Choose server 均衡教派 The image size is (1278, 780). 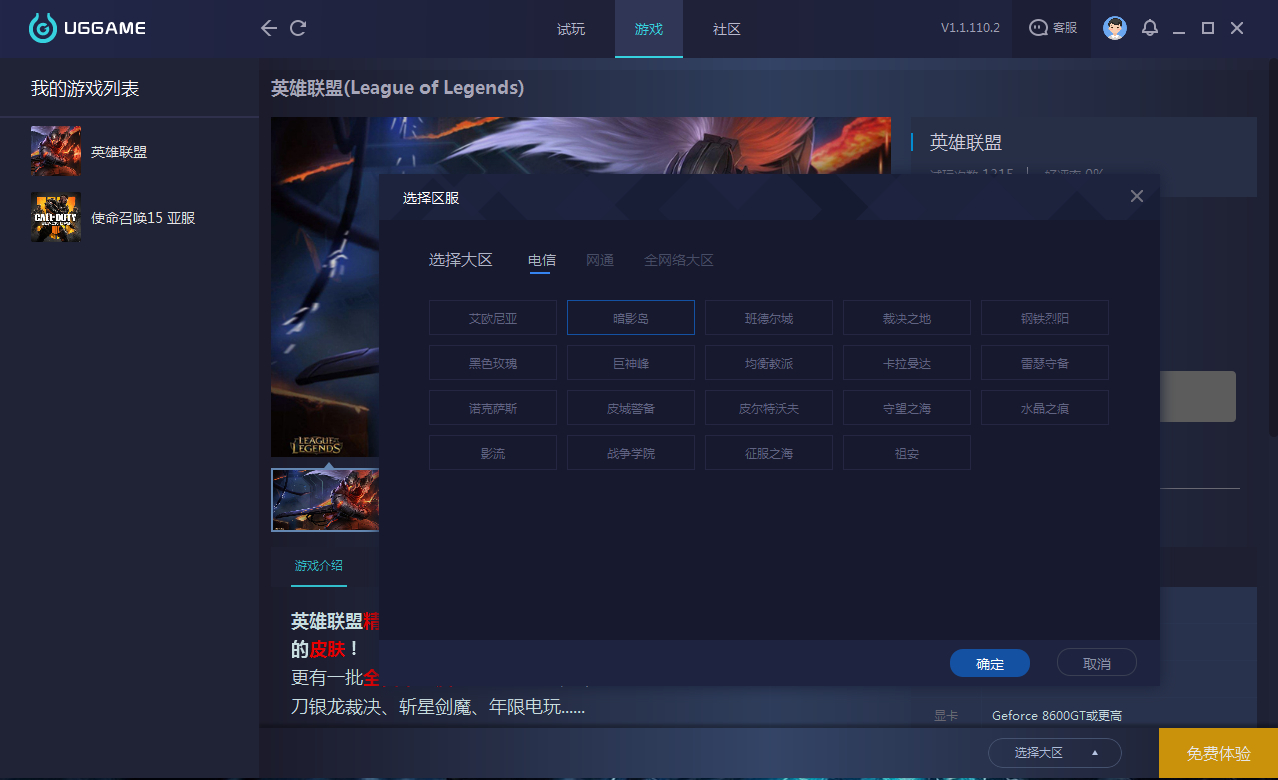click(769, 363)
